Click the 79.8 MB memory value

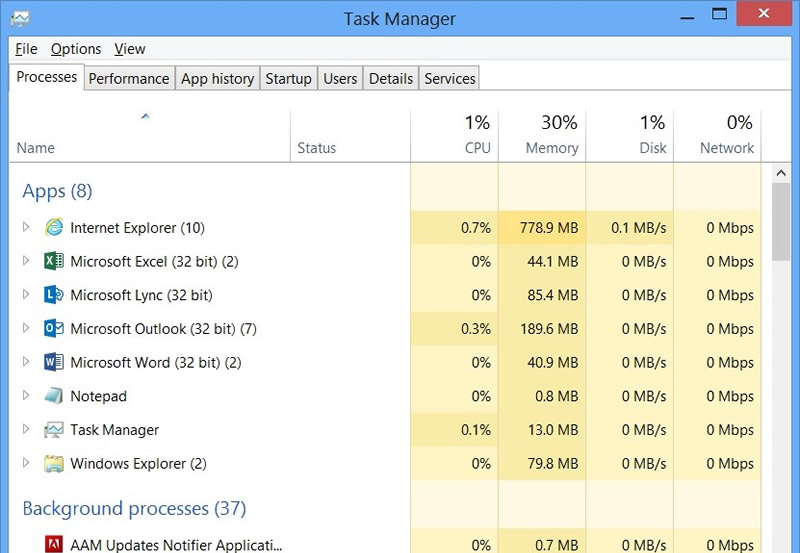click(x=553, y=463)
